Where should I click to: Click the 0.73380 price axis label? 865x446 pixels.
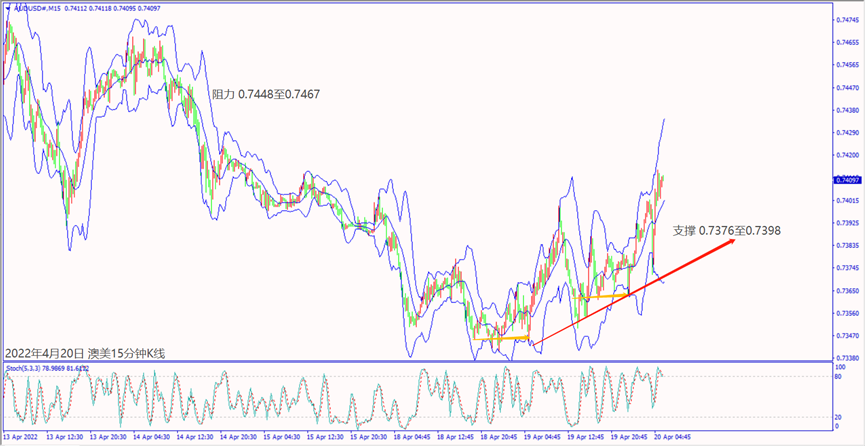845,357
